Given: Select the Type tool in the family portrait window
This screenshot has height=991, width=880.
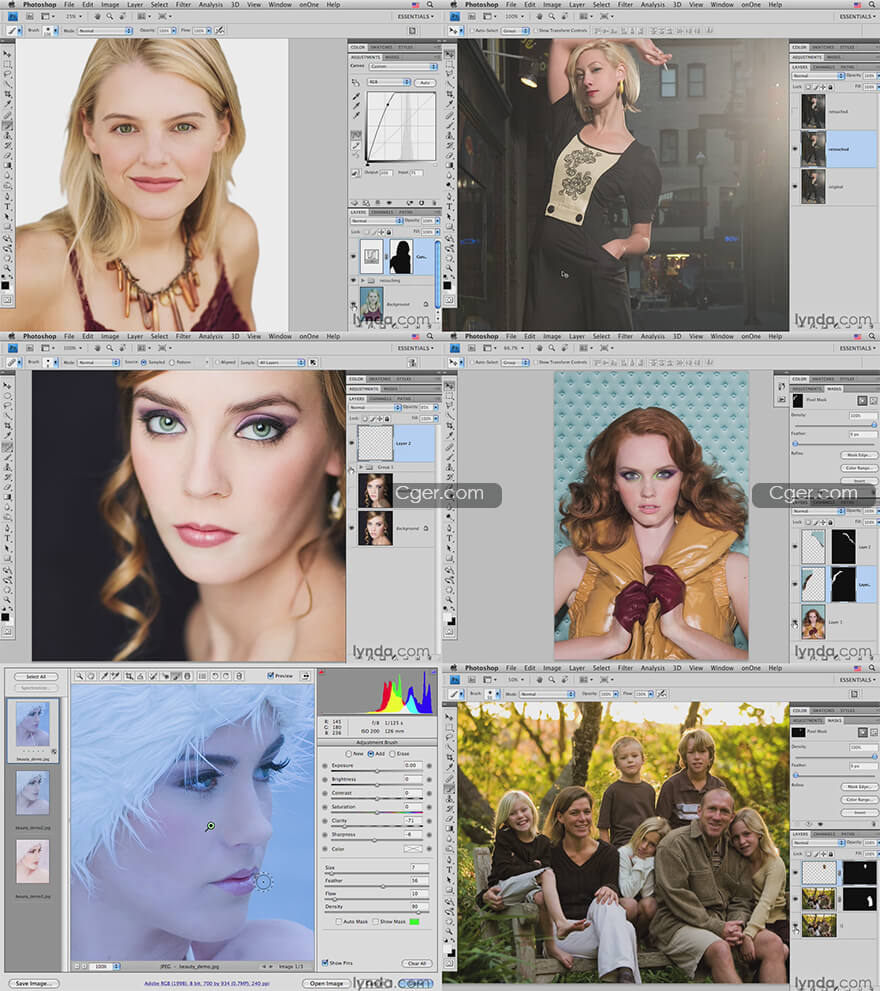Looking at the screenshot, I should point(449,870).
